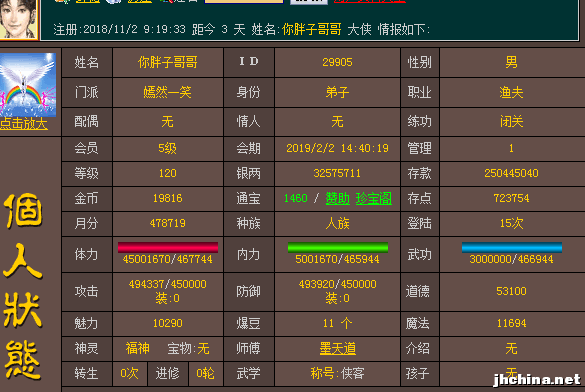Select the 种族 value 人族
Screen dimensions: 585x392
pos(337,223)
